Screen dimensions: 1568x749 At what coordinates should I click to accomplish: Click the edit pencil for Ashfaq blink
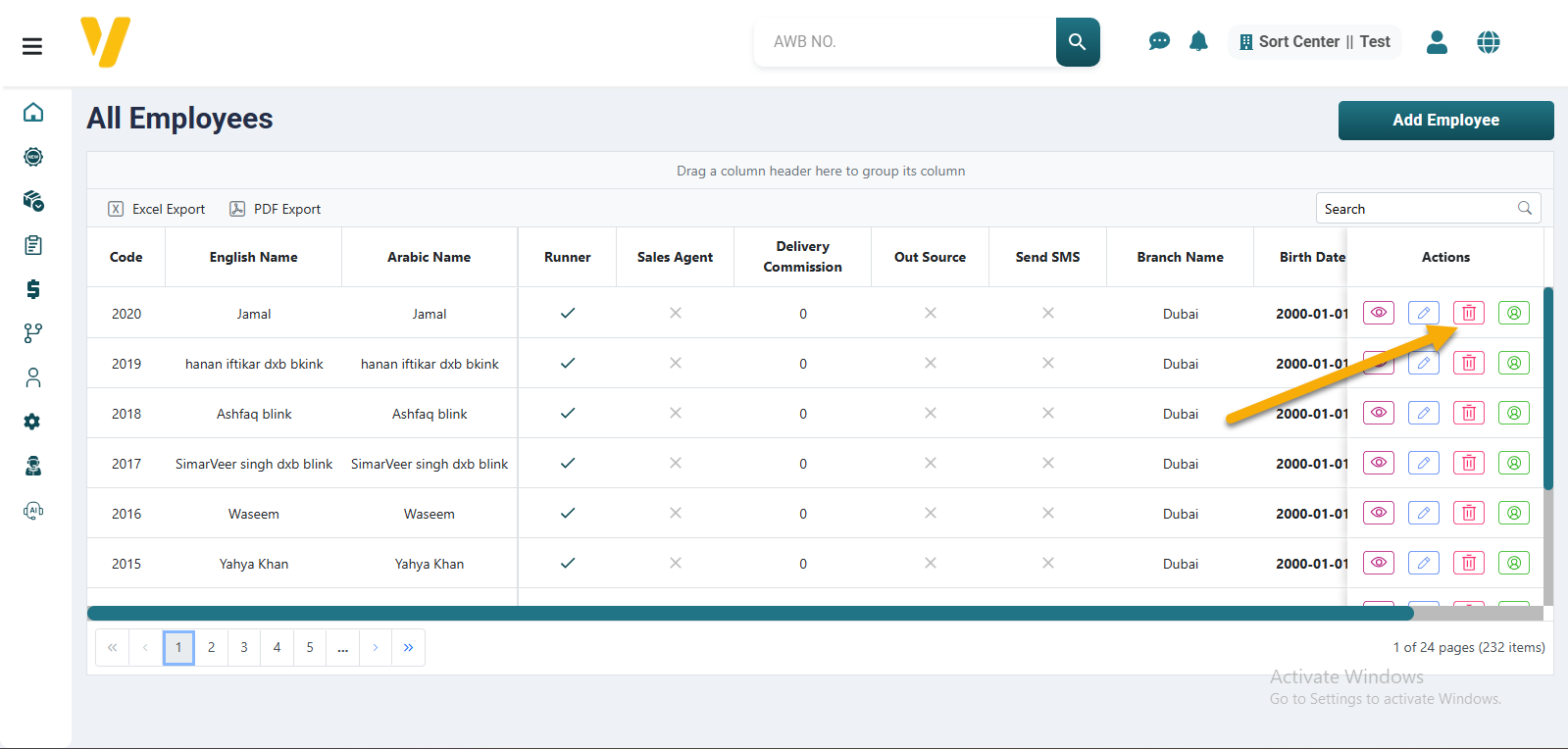click(x=1423, y=413)
